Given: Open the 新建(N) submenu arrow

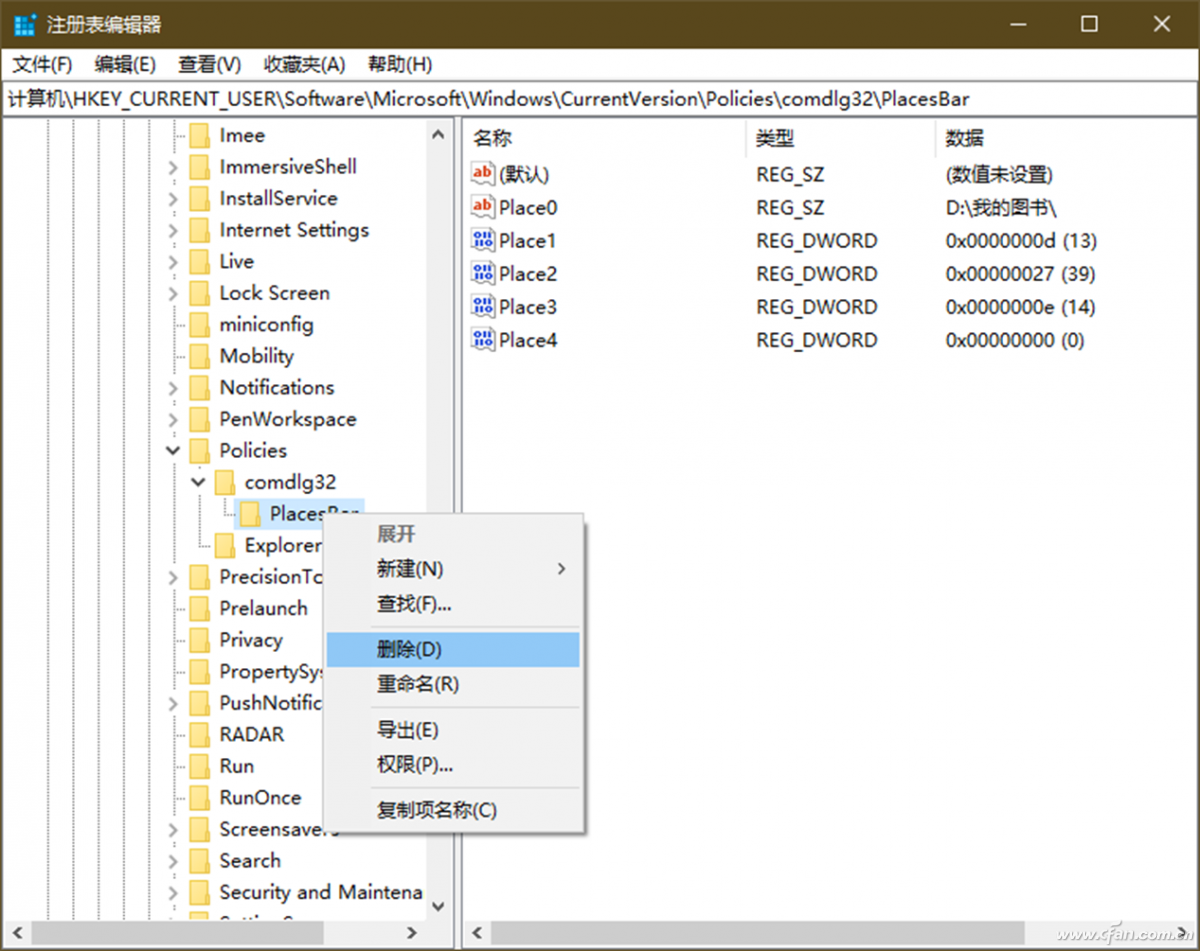Looking at the screenshot, I should tap(560, 568).
